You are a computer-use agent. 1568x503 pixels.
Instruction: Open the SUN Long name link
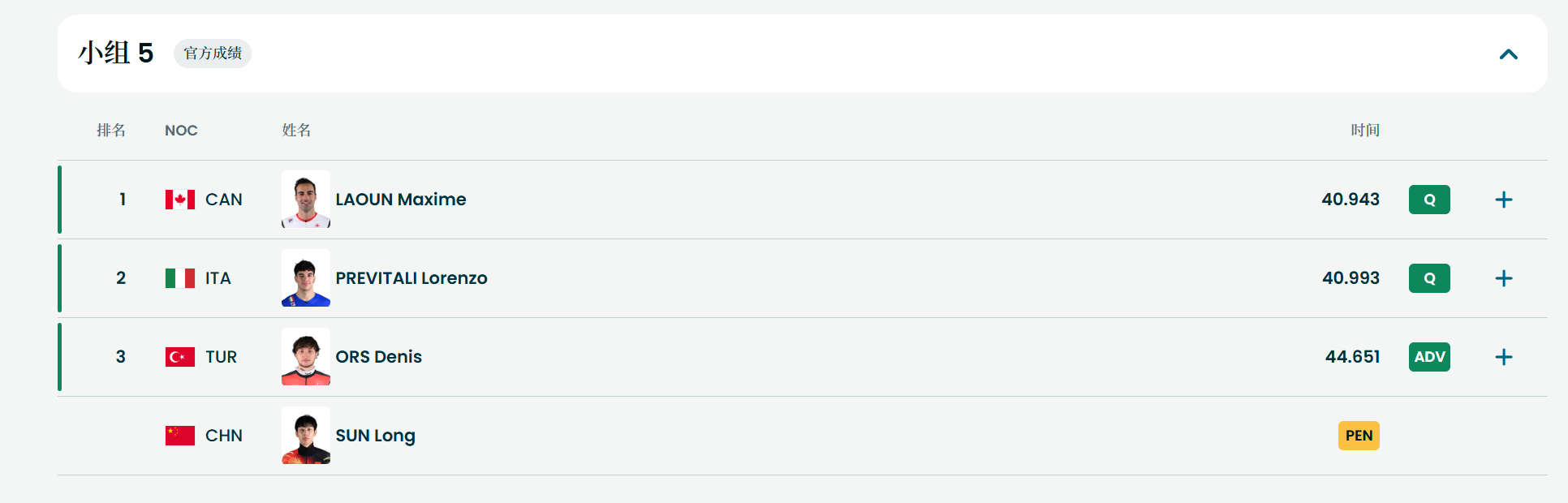click(x=375, y=436)
